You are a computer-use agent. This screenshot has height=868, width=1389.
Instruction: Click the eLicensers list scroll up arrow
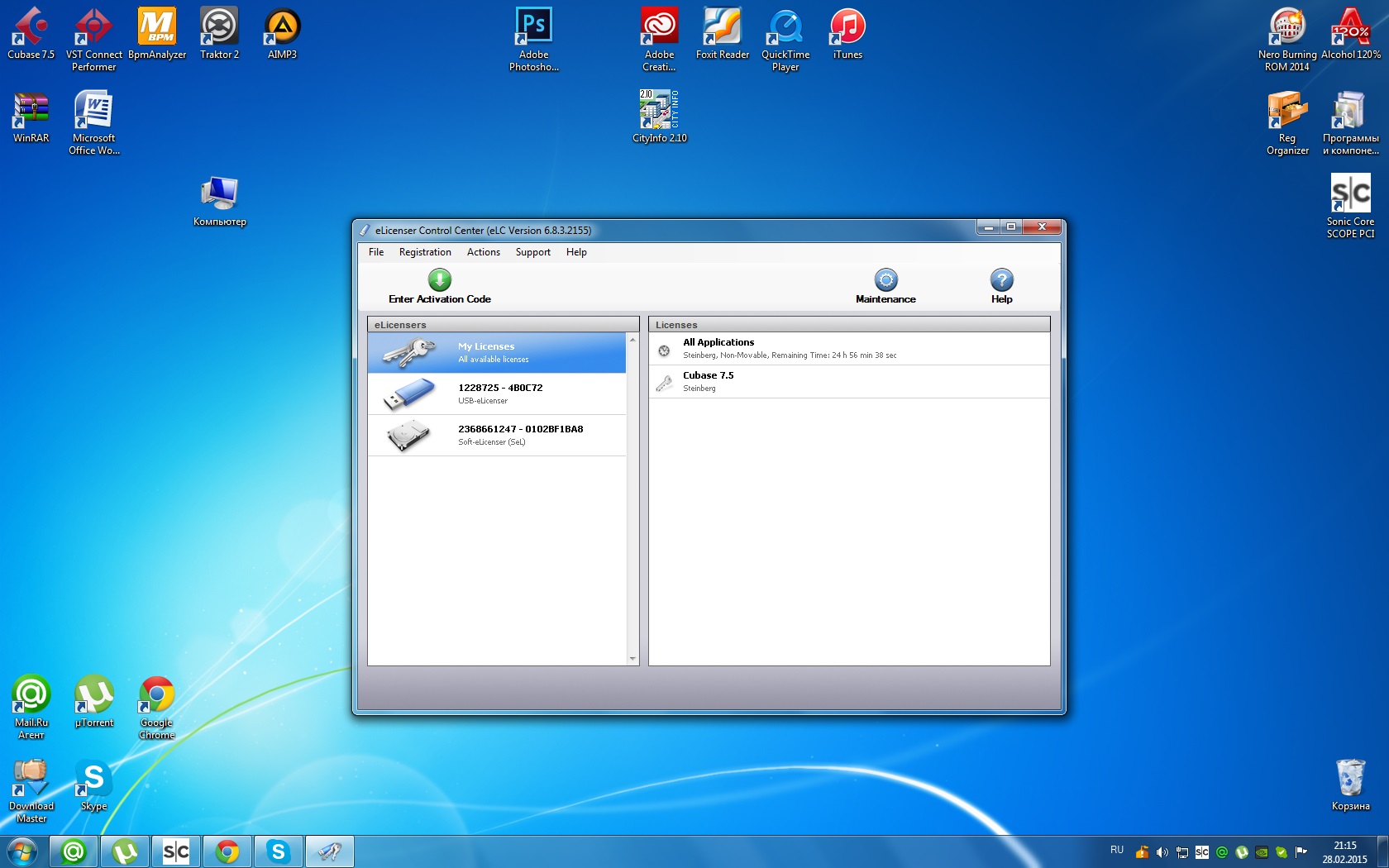click(x=632, y=340)
